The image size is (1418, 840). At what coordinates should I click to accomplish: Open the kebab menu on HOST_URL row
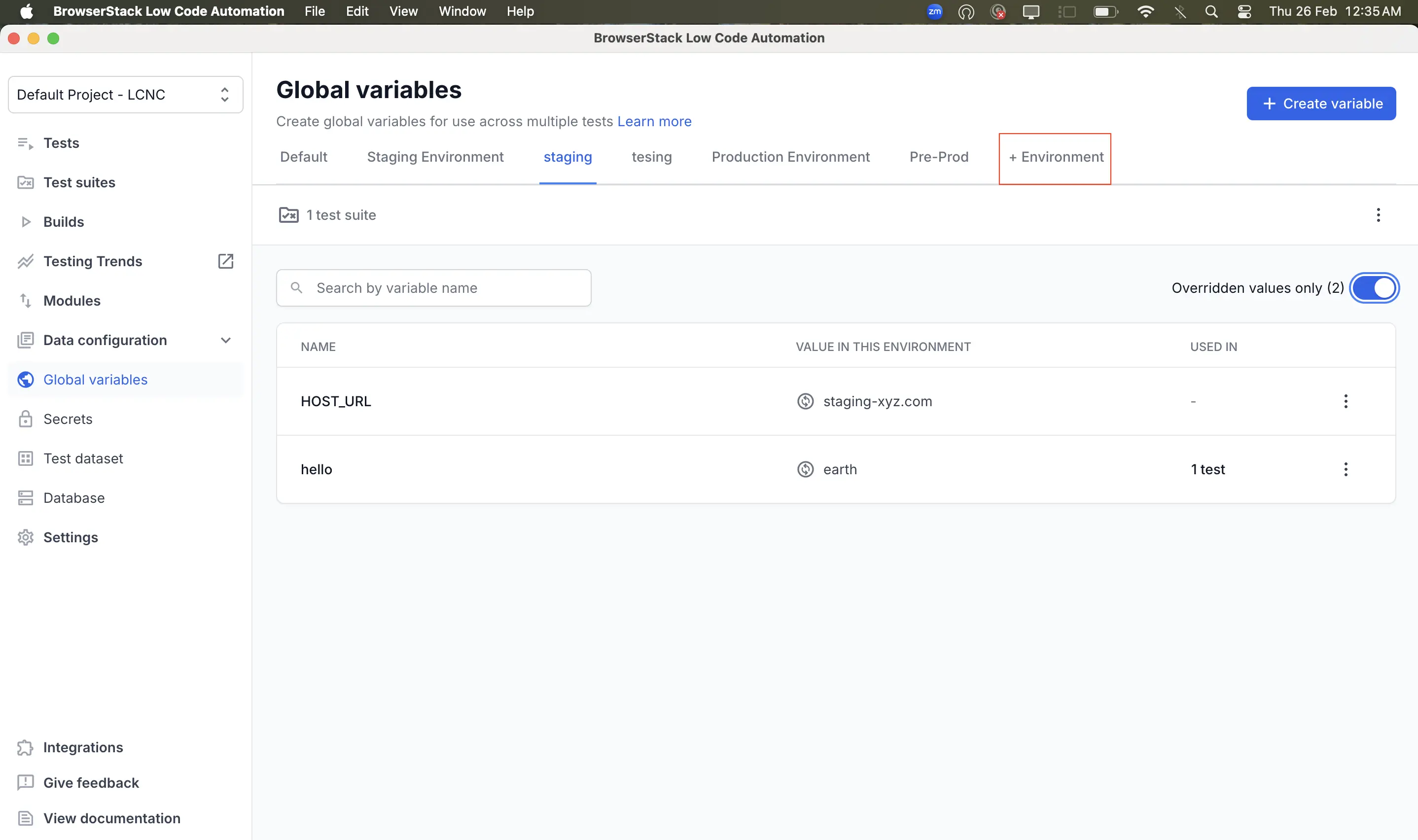[1346, 401]
